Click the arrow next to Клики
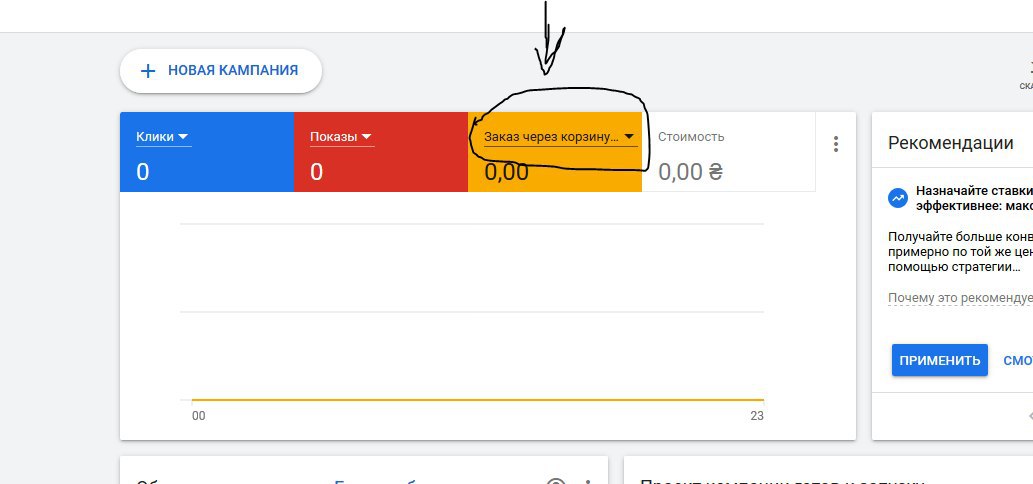 click(183, 136)
